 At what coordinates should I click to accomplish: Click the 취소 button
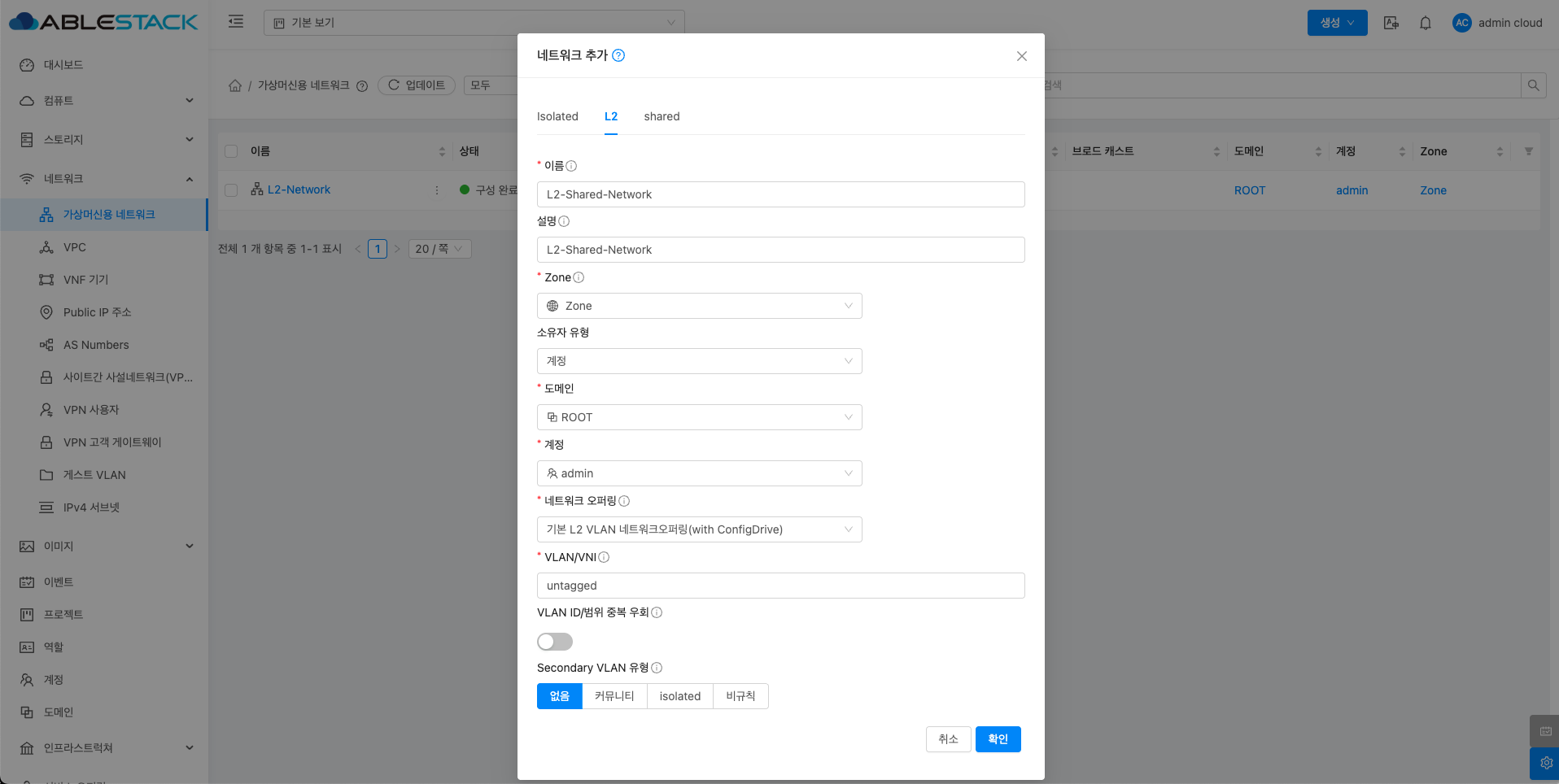click(x=948, y=739)
